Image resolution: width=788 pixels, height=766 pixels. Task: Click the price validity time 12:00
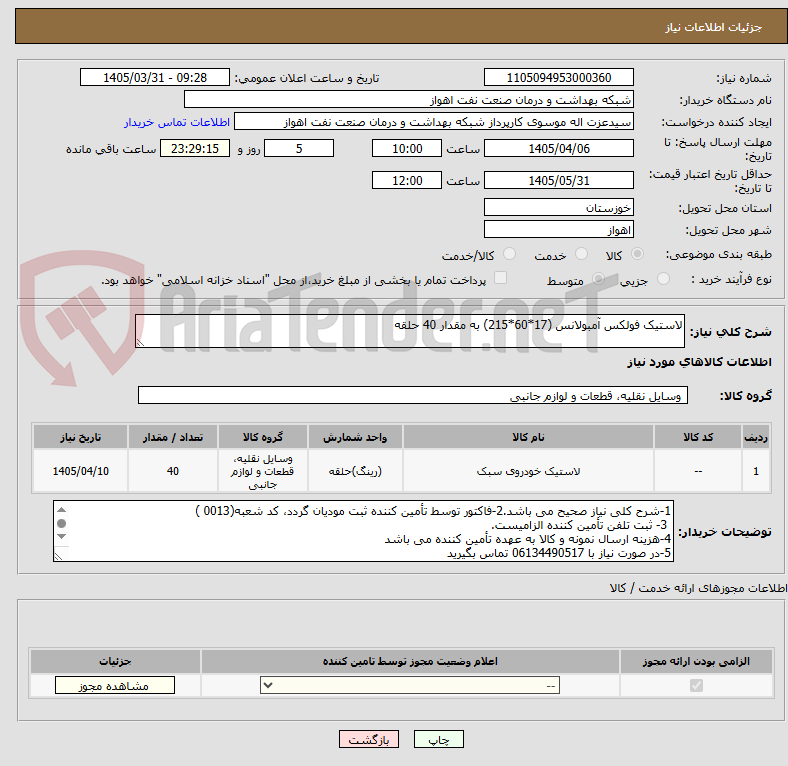click(x=407, y=180)
